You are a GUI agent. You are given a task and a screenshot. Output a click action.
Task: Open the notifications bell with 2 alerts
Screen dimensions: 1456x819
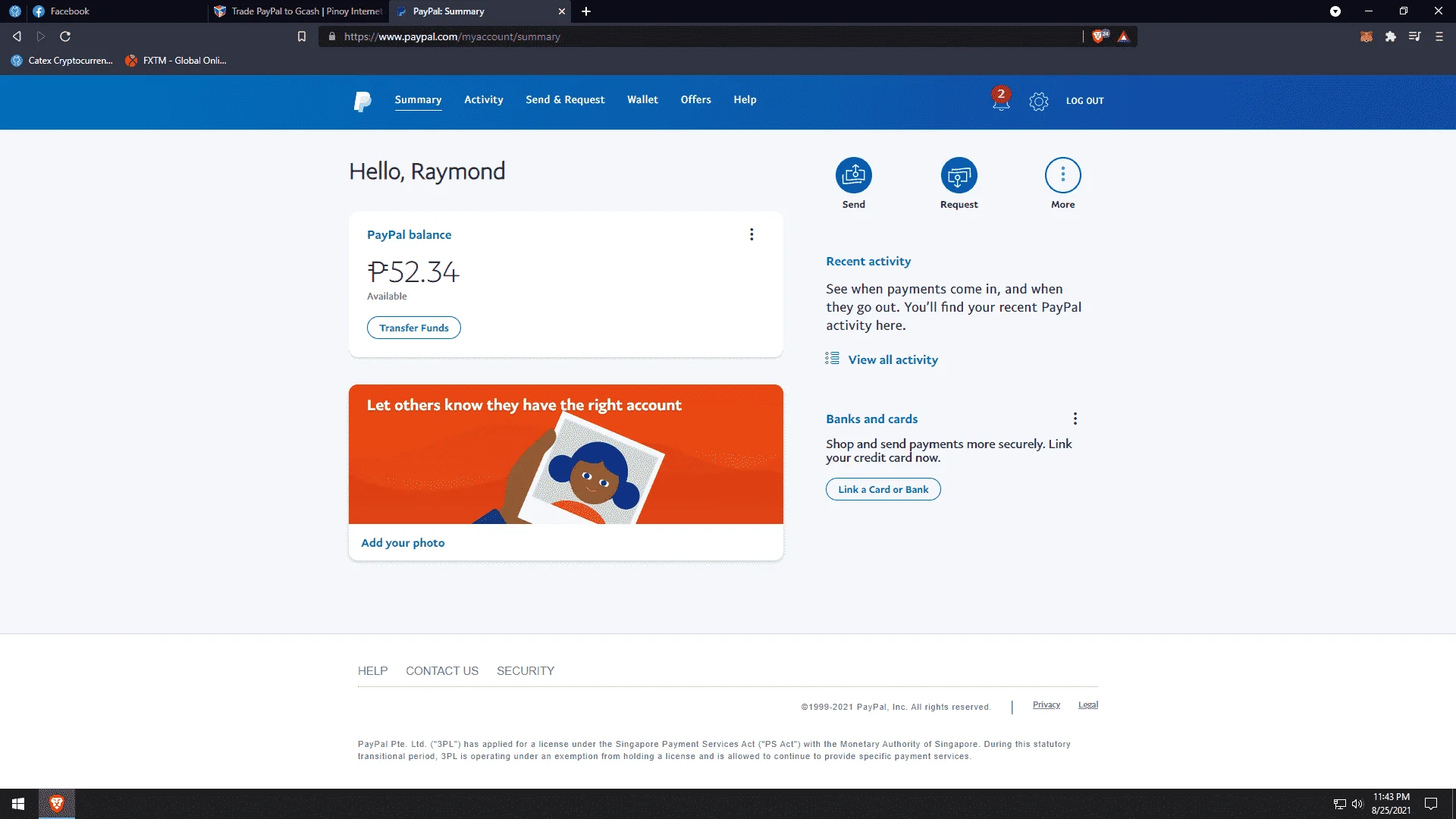pyautogui.click(x=1001, y=99)
